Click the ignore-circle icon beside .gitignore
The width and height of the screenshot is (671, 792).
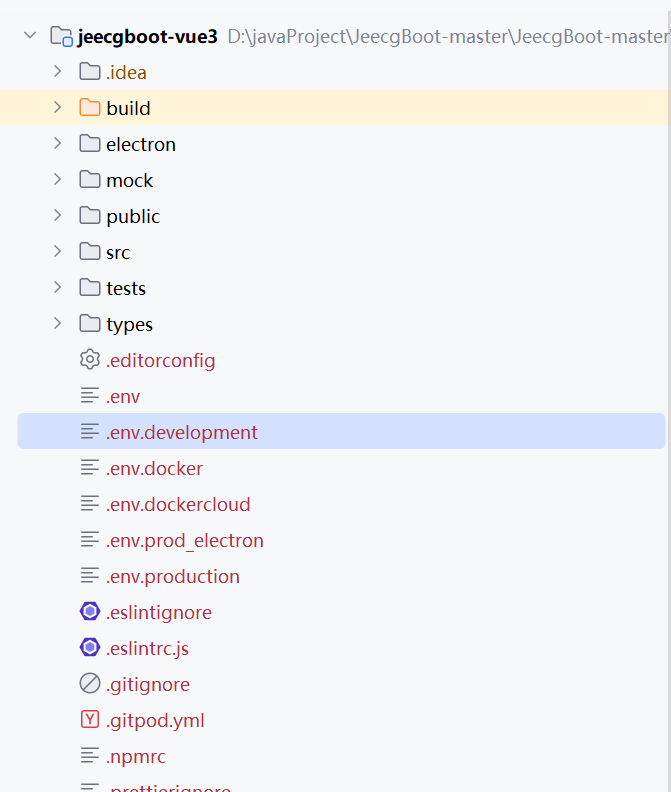click(90, 684)
